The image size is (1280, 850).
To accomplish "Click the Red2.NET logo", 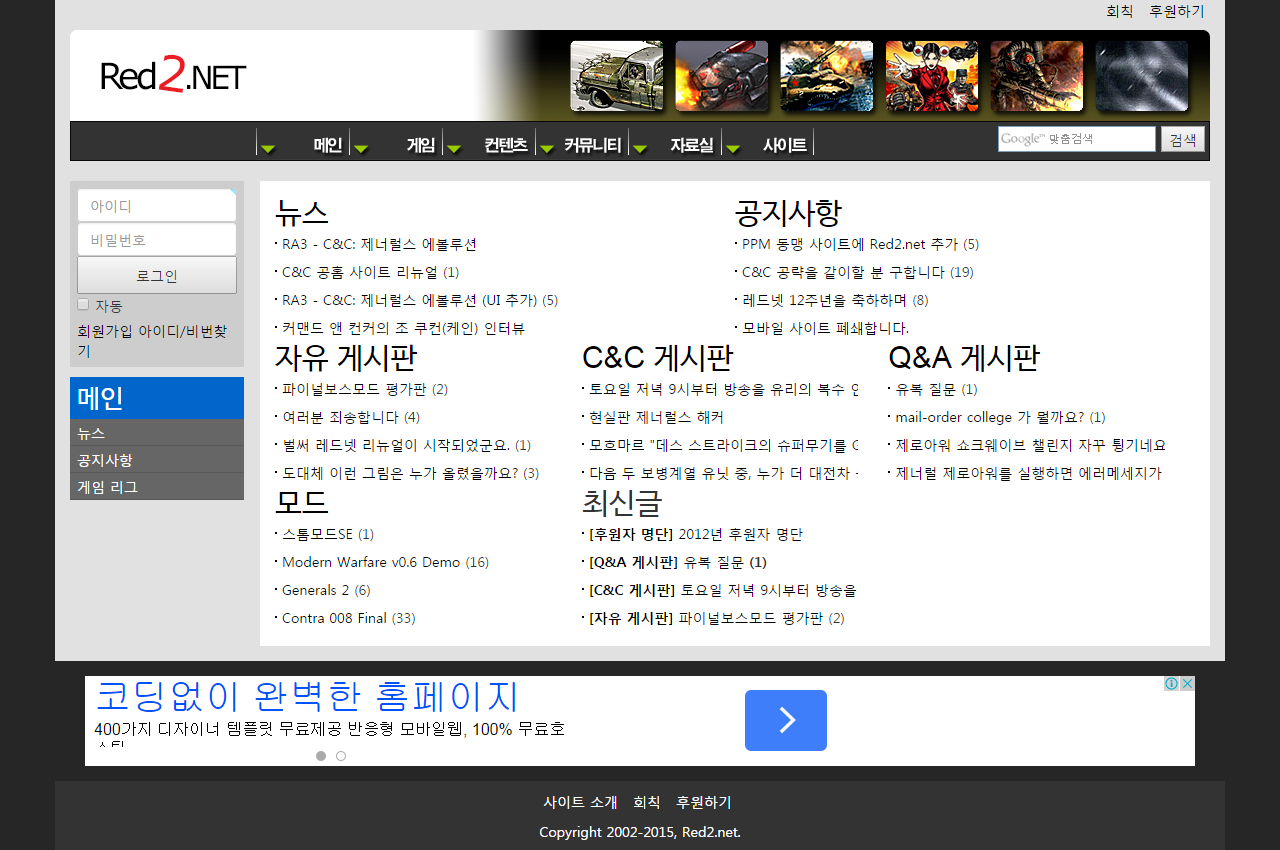I will [x=173, y=76].
